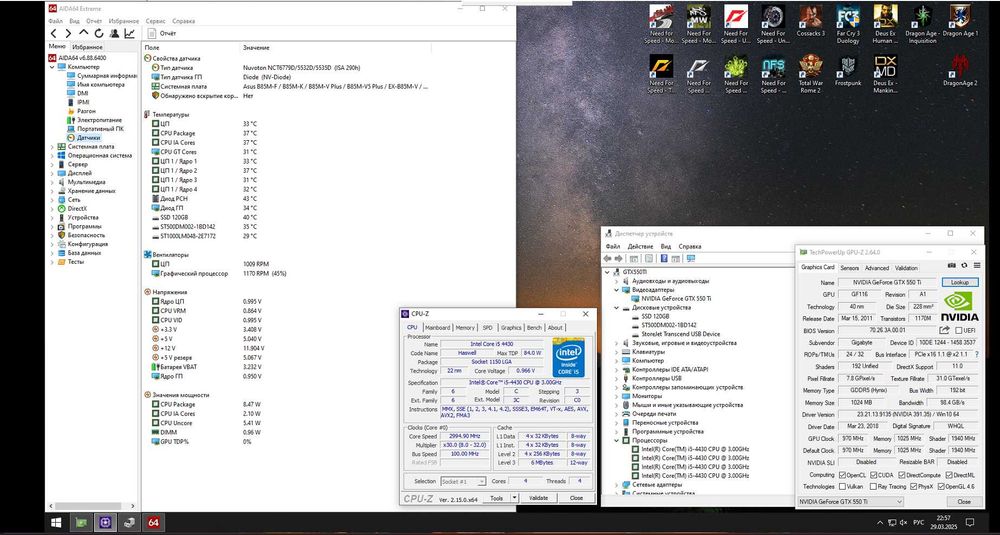Click the AIDA64 graph chart toolbar icon
Screen dimensions: 1000x535
pyautogui.click(x=129, y=33)
